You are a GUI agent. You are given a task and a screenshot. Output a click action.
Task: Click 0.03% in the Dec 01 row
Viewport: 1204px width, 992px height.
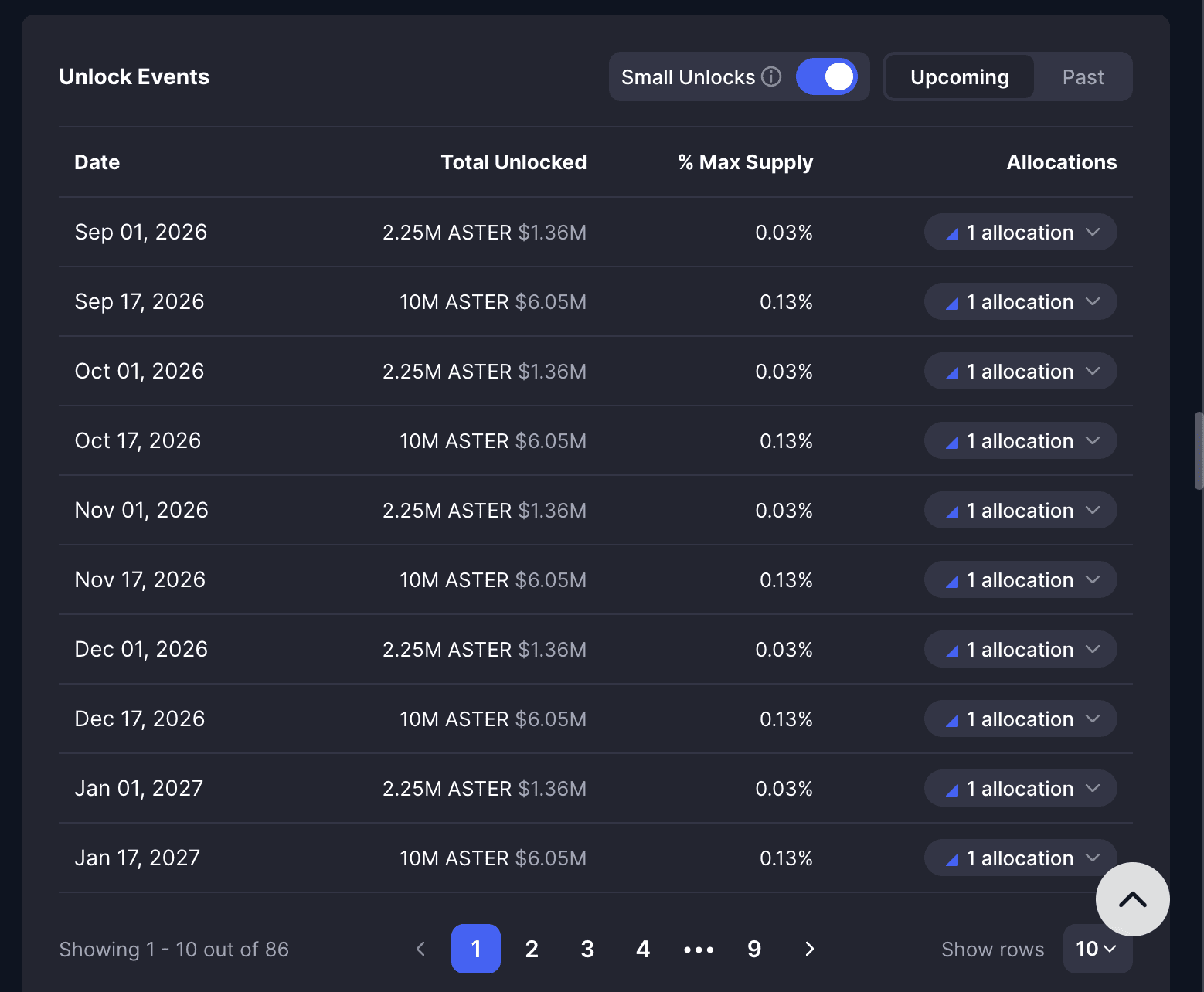pyautogui.click(x=784, y=650)
